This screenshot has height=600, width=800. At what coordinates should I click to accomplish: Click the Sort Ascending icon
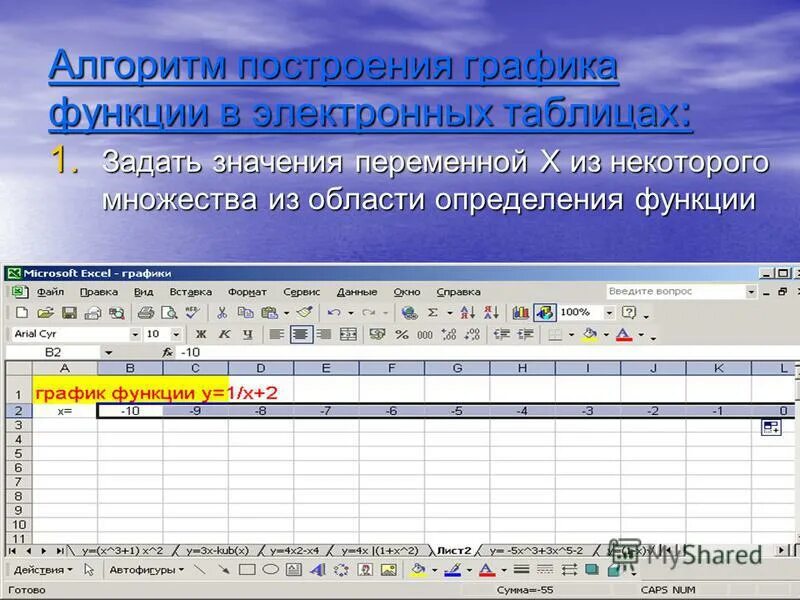pyautogui.click(x=466, y=310)
